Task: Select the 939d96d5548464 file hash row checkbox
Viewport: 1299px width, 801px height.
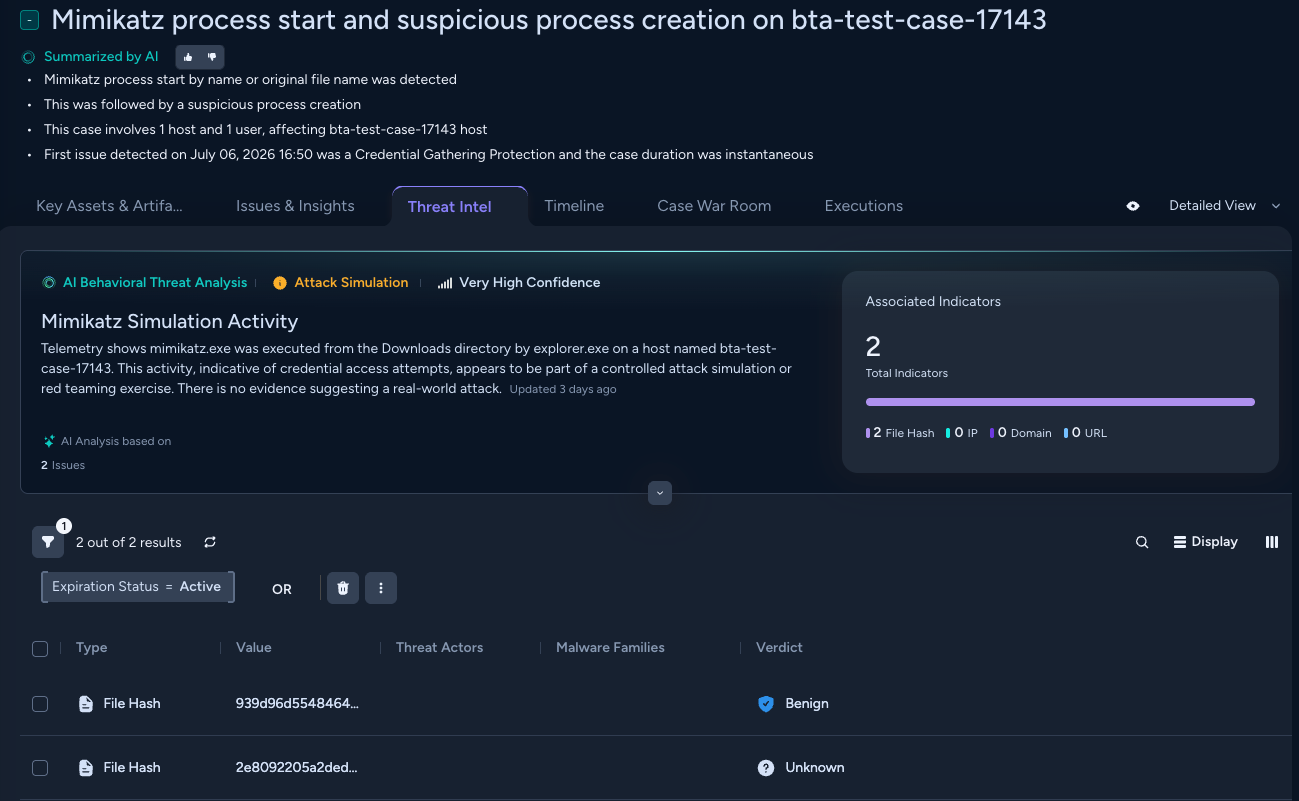Action: tap(40, 704)
